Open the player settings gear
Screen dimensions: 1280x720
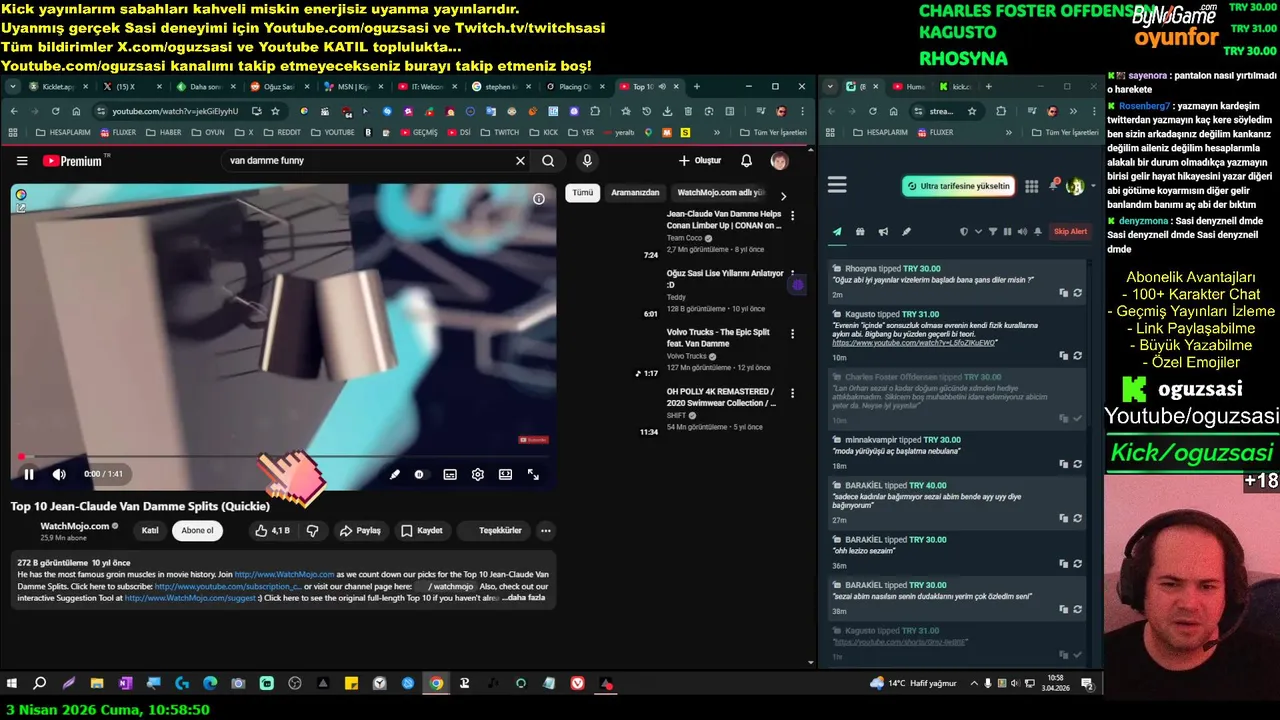pos(478,474)
